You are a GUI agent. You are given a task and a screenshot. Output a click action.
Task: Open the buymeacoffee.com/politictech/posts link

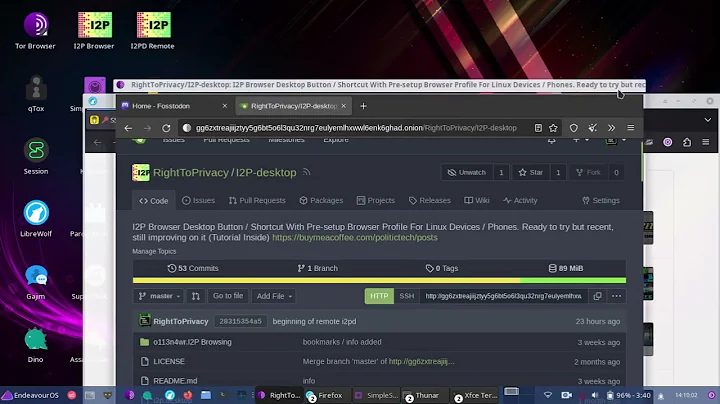click(x=355, y=238)
